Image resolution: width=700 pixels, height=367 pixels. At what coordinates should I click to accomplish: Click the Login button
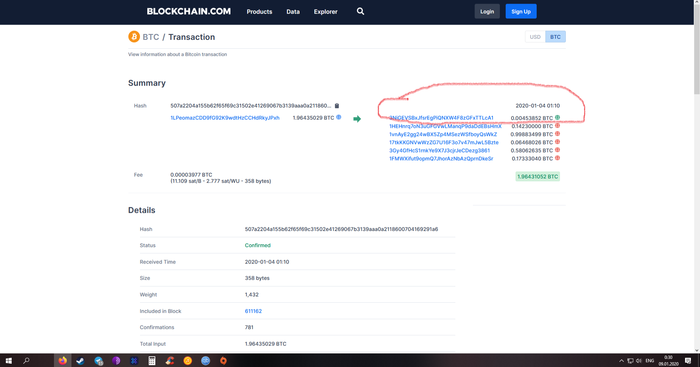tap(487, 12)
